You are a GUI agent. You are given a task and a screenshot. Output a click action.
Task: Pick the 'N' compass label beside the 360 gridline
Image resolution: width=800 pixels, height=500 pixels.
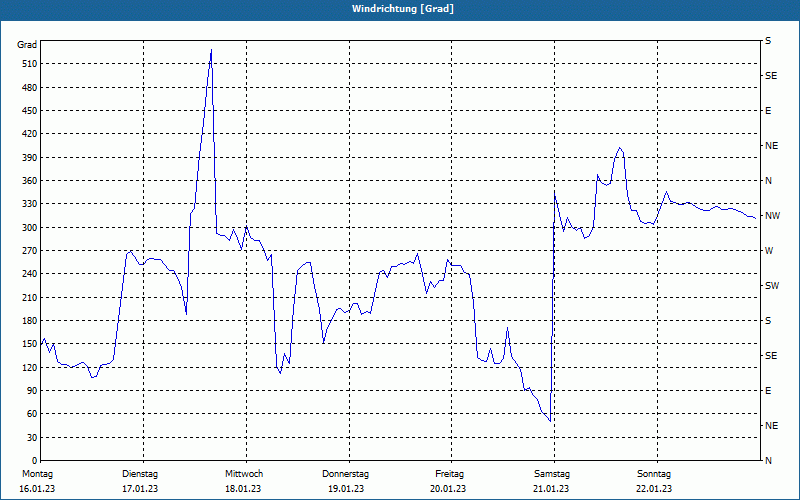coord(768,181)
